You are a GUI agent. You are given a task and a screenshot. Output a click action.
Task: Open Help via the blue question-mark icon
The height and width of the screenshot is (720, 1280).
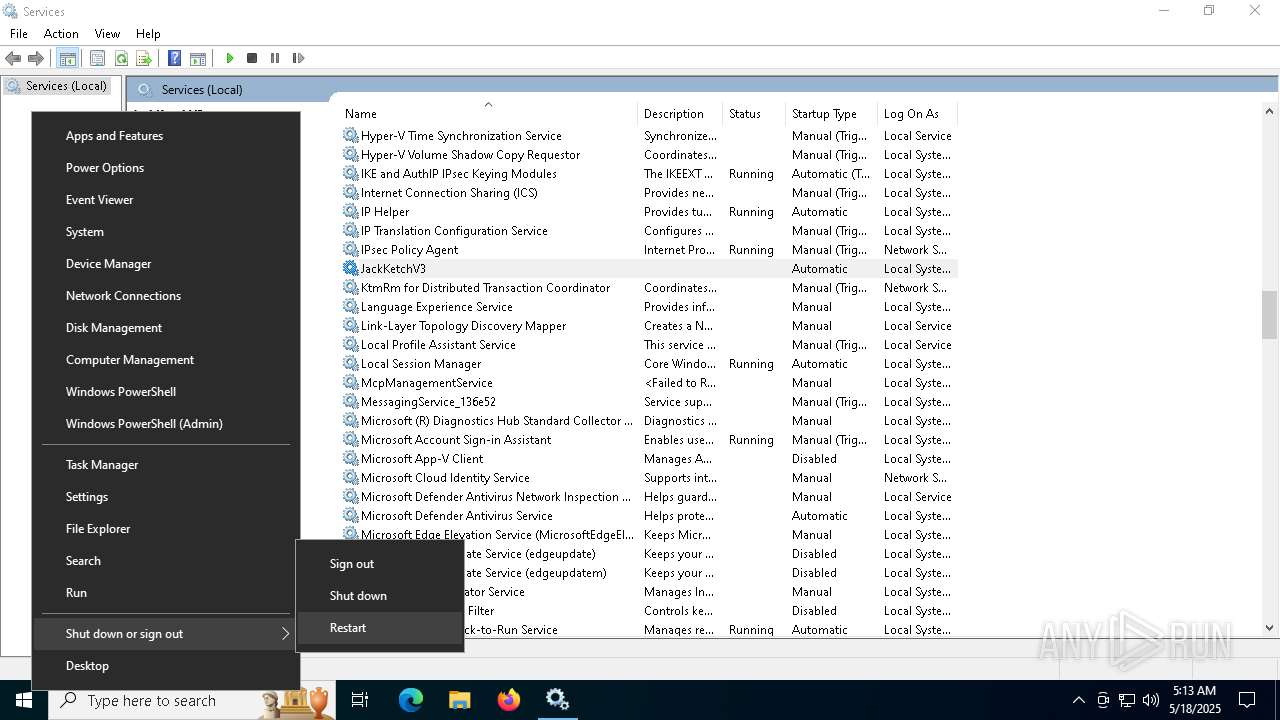174,58
